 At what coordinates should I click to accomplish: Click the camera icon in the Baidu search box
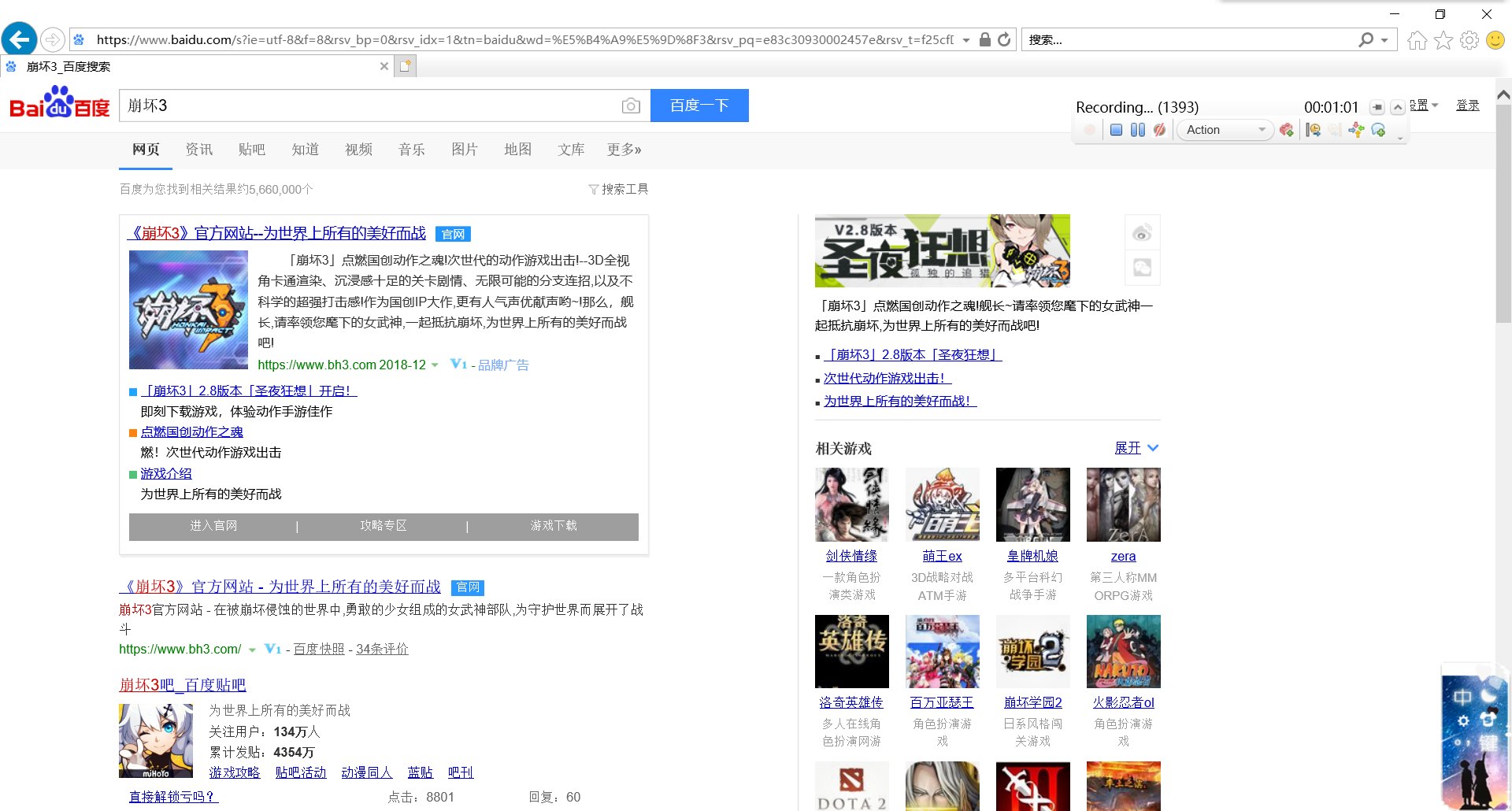(631, 105)
